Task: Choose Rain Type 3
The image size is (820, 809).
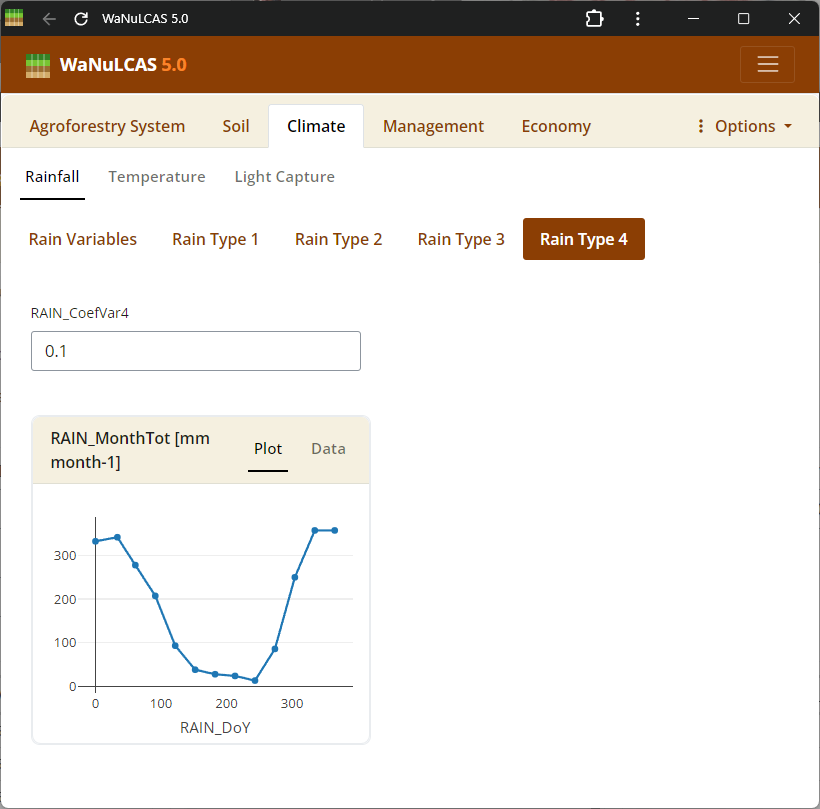Action: click(x=461, y=239)
